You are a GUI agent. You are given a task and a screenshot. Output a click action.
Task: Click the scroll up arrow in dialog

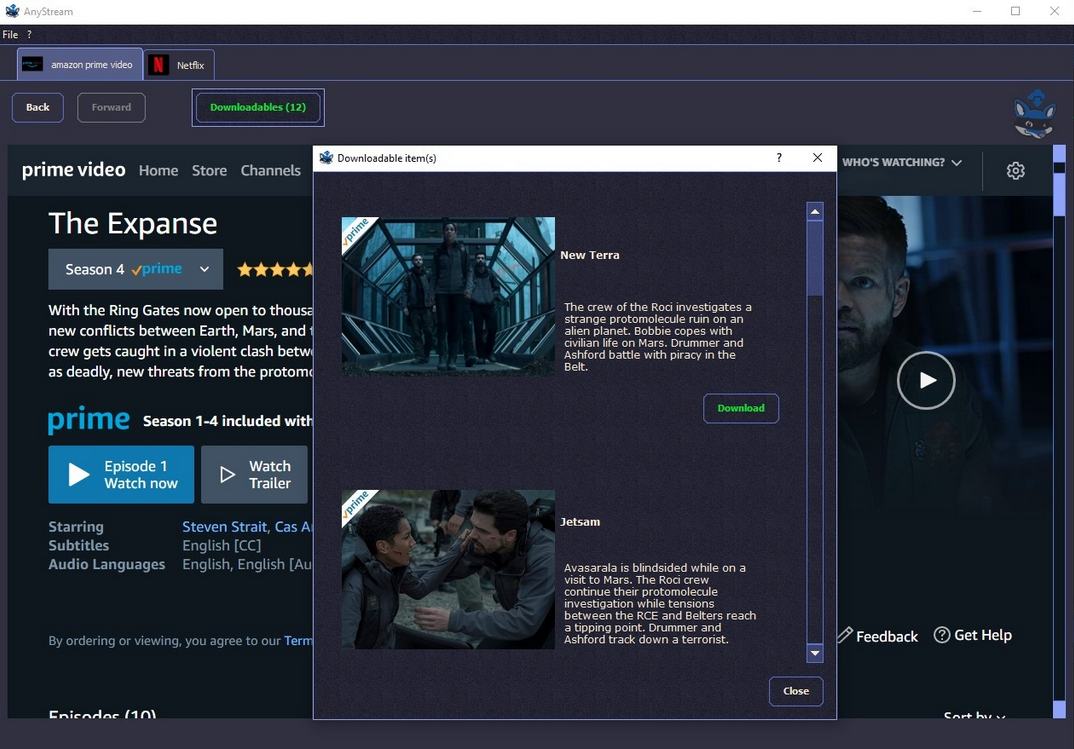[x=815, y=212]
